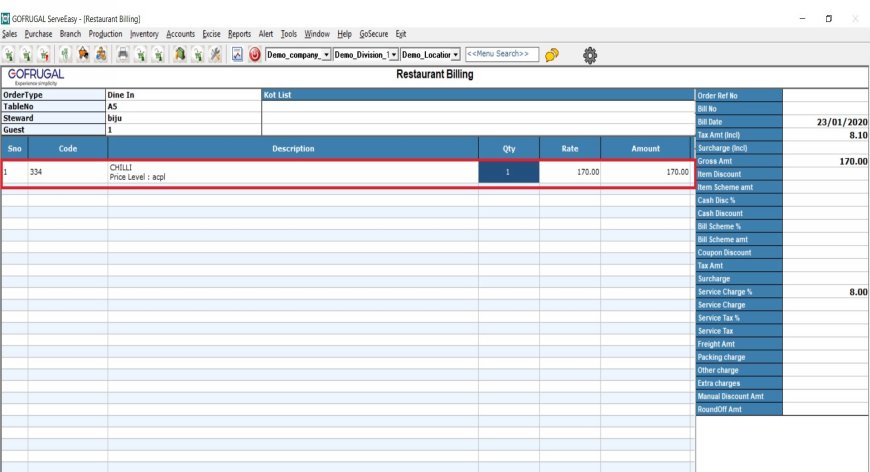The image size is (870, 472).
Task: Open the Sales menu
Action: click(x=9, y=34)
